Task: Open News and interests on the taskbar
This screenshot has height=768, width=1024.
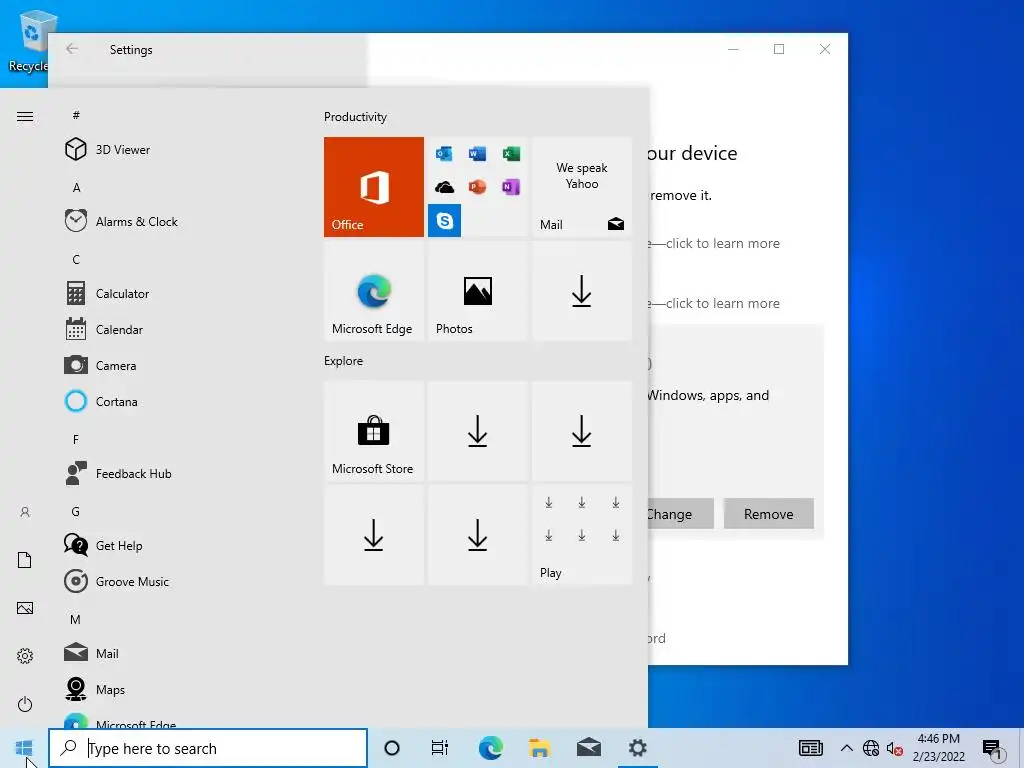Action: [x=810, y=748]
